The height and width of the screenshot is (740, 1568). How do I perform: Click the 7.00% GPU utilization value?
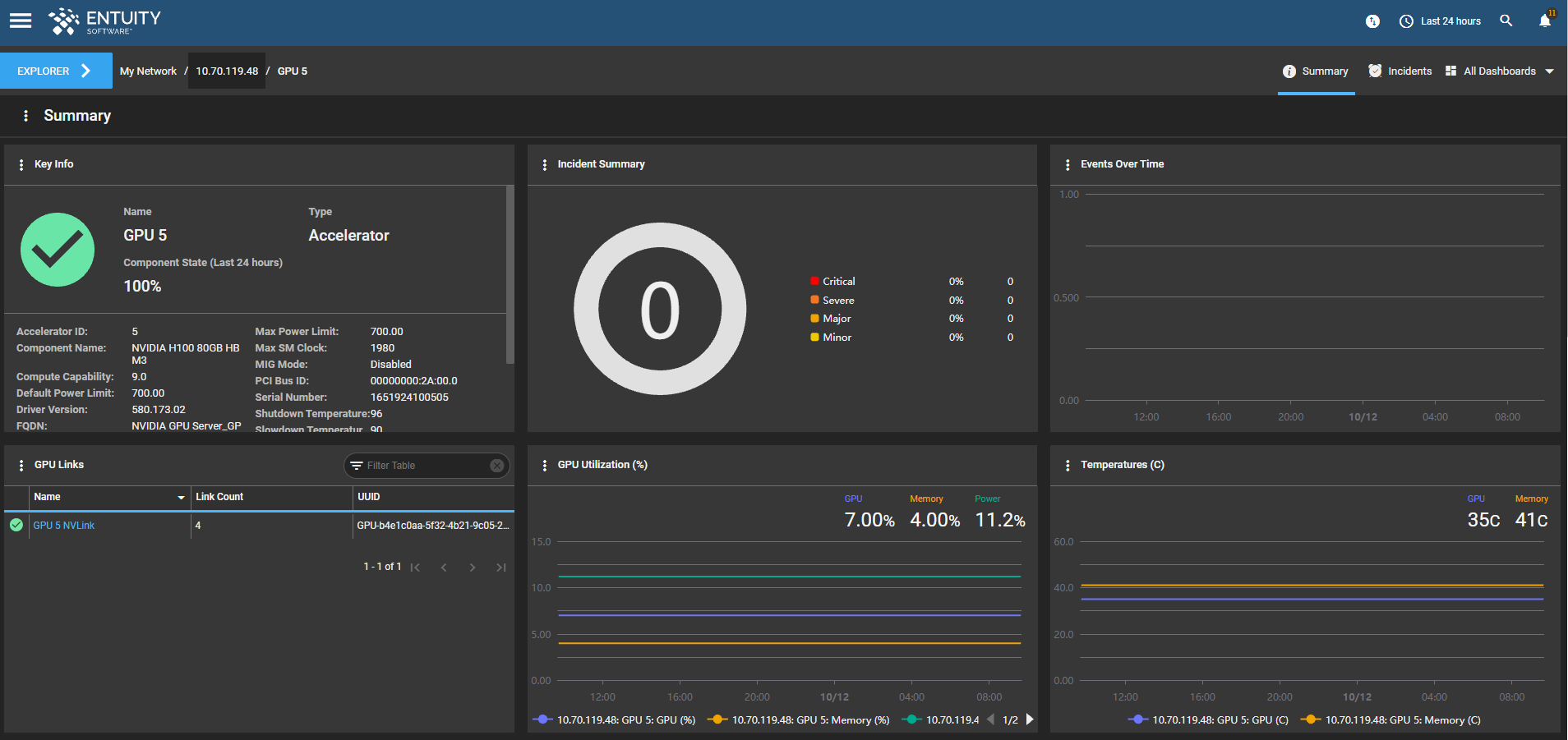point(869,520)
